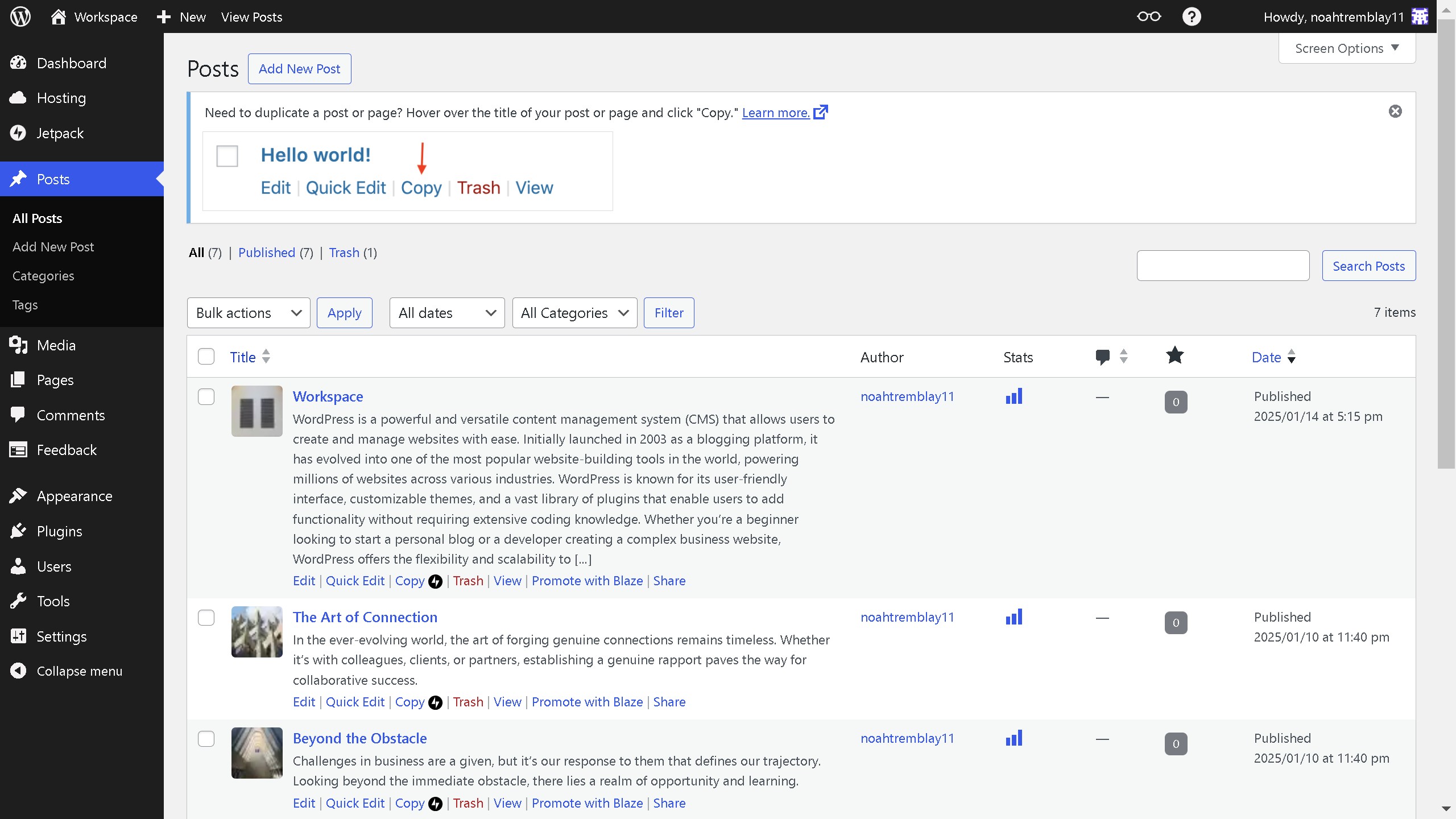Click Promote with Blaze for Workspace
This screenshot has width=1456, height=819.
tap(587, 581)
